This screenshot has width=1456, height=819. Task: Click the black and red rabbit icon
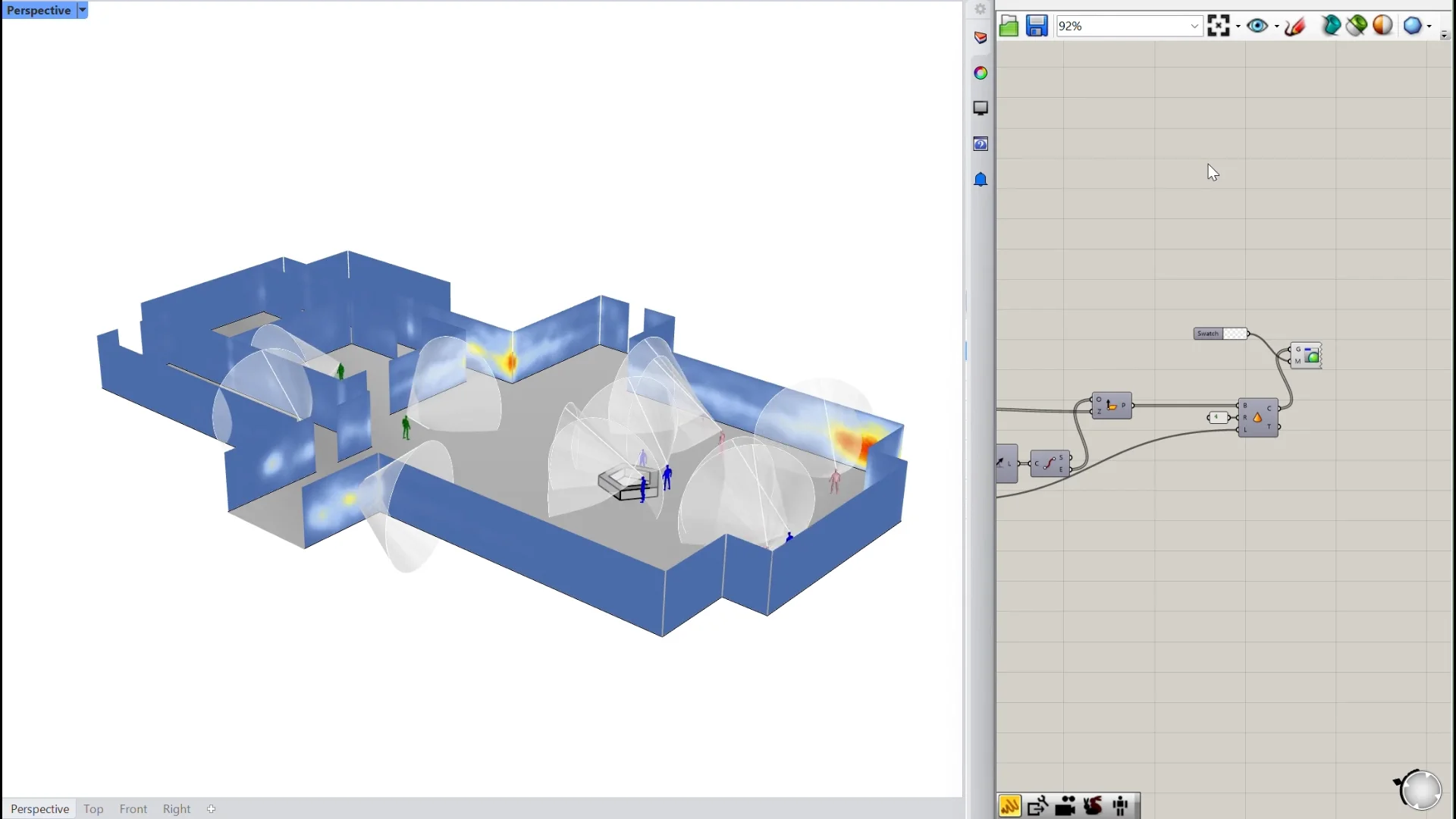1093,806
